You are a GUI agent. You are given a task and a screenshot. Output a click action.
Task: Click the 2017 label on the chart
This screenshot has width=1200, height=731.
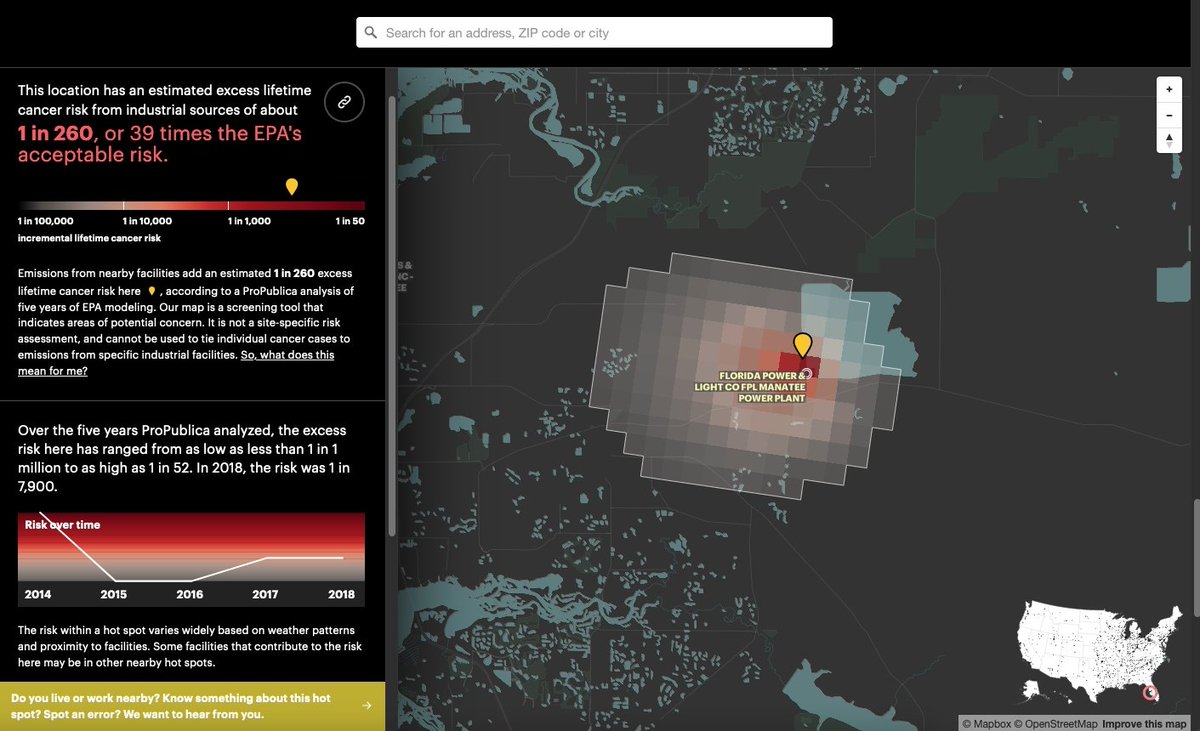(x=265, y=594)
